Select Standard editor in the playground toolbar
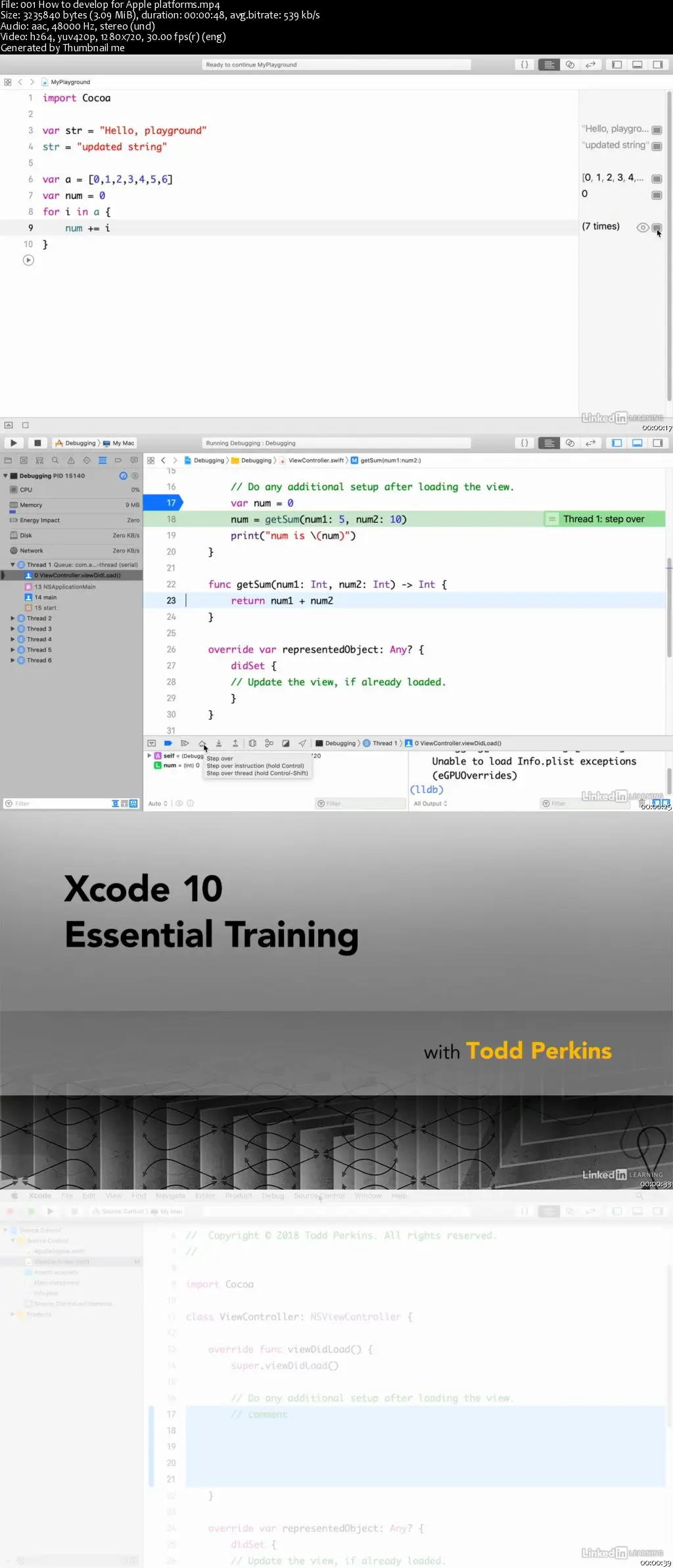The width and height of the screenshot is (673, 1568). click(x=549, y=64)
